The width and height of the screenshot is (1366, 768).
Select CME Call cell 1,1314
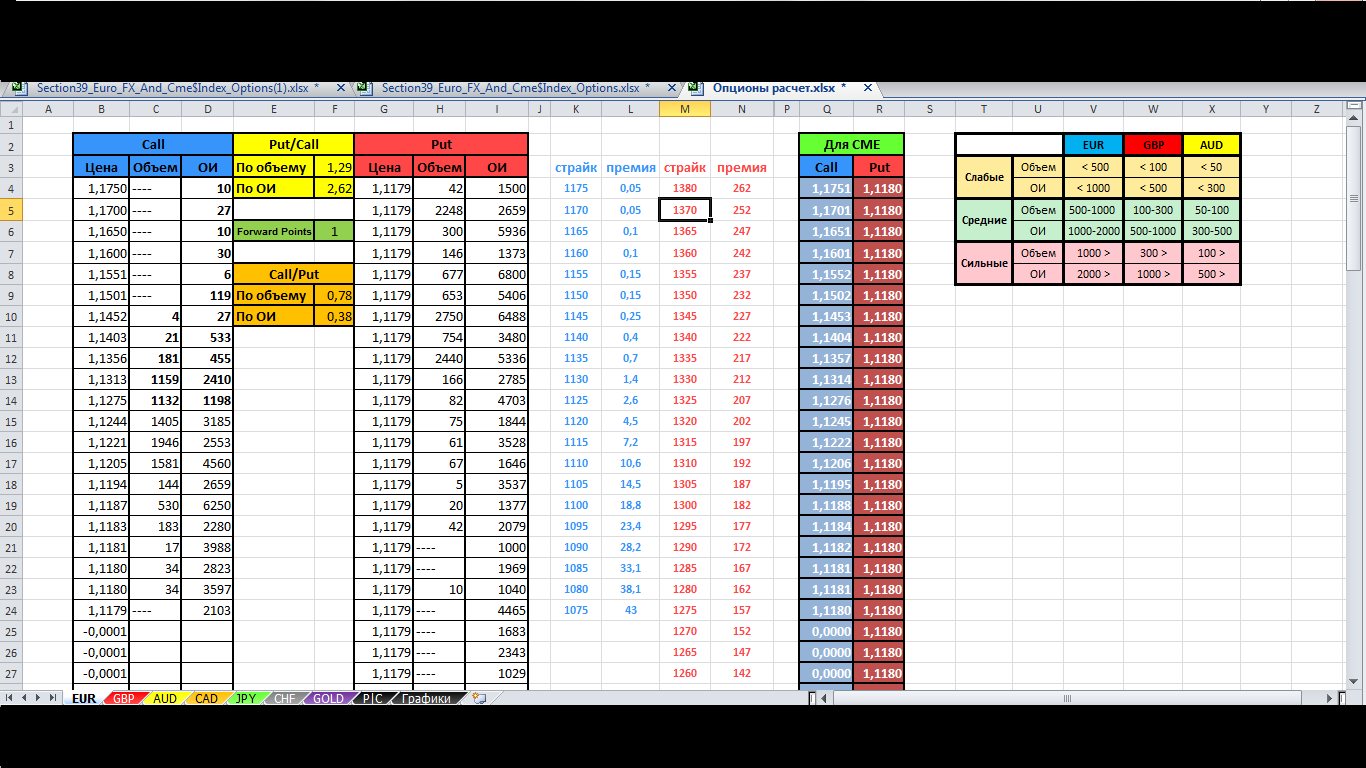827,379
